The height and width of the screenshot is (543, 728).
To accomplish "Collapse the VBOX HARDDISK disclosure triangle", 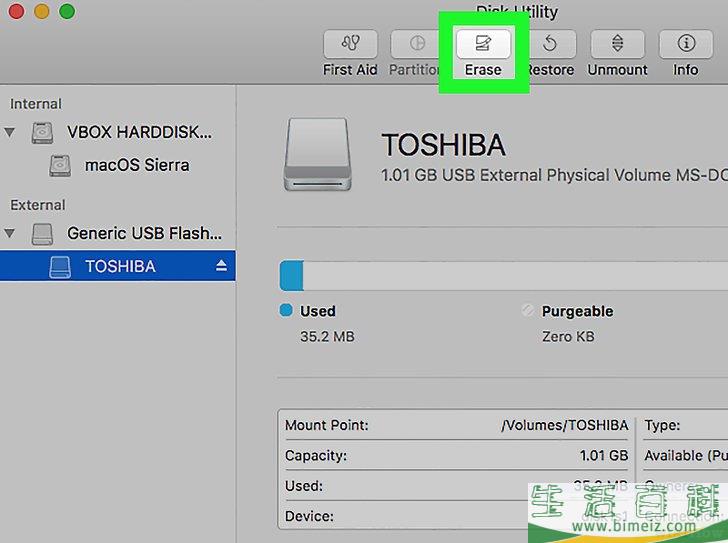I will point(9,133).
